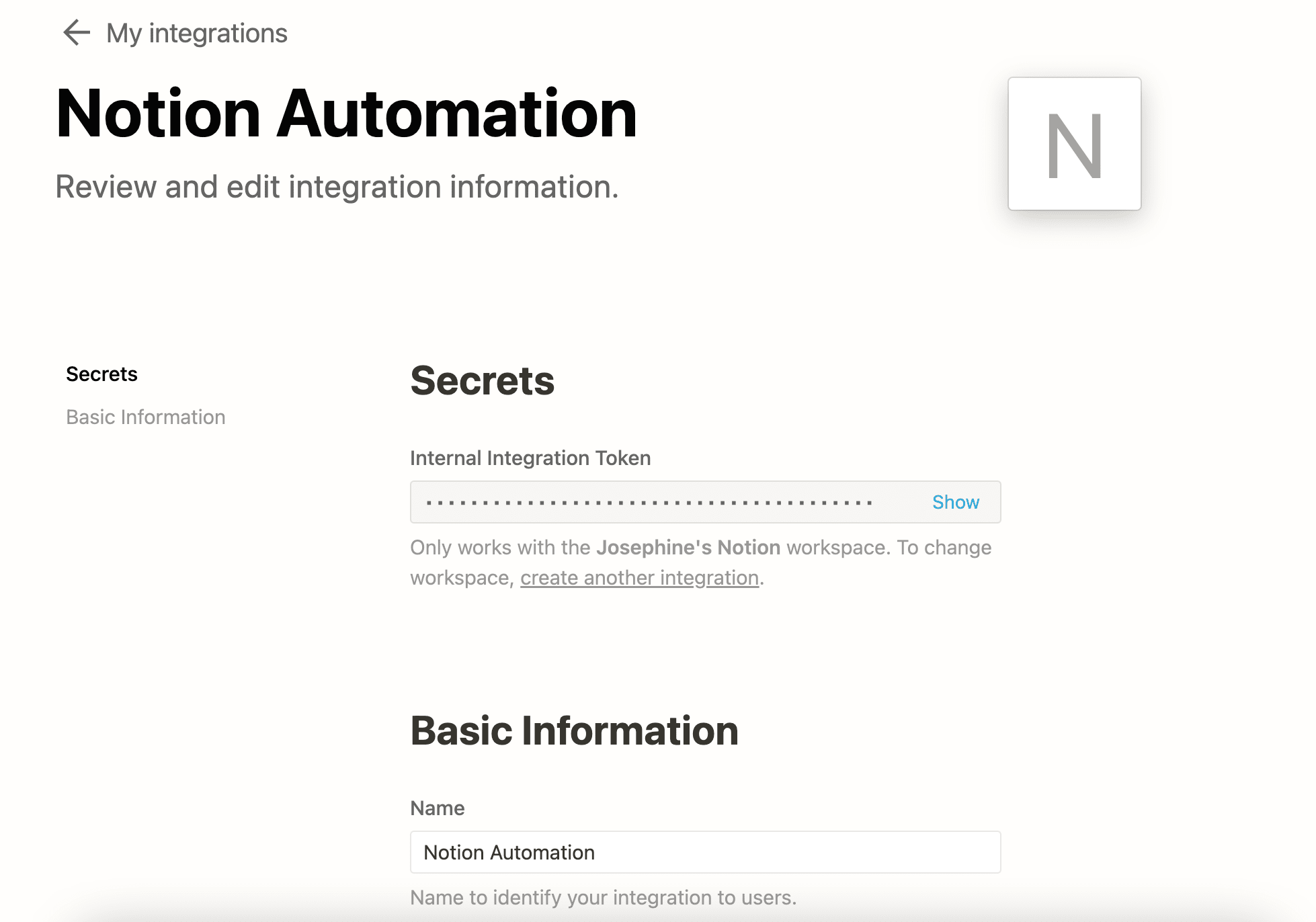Click the Name field label
Screen dimensions: 1316x922
pos(437,808)
